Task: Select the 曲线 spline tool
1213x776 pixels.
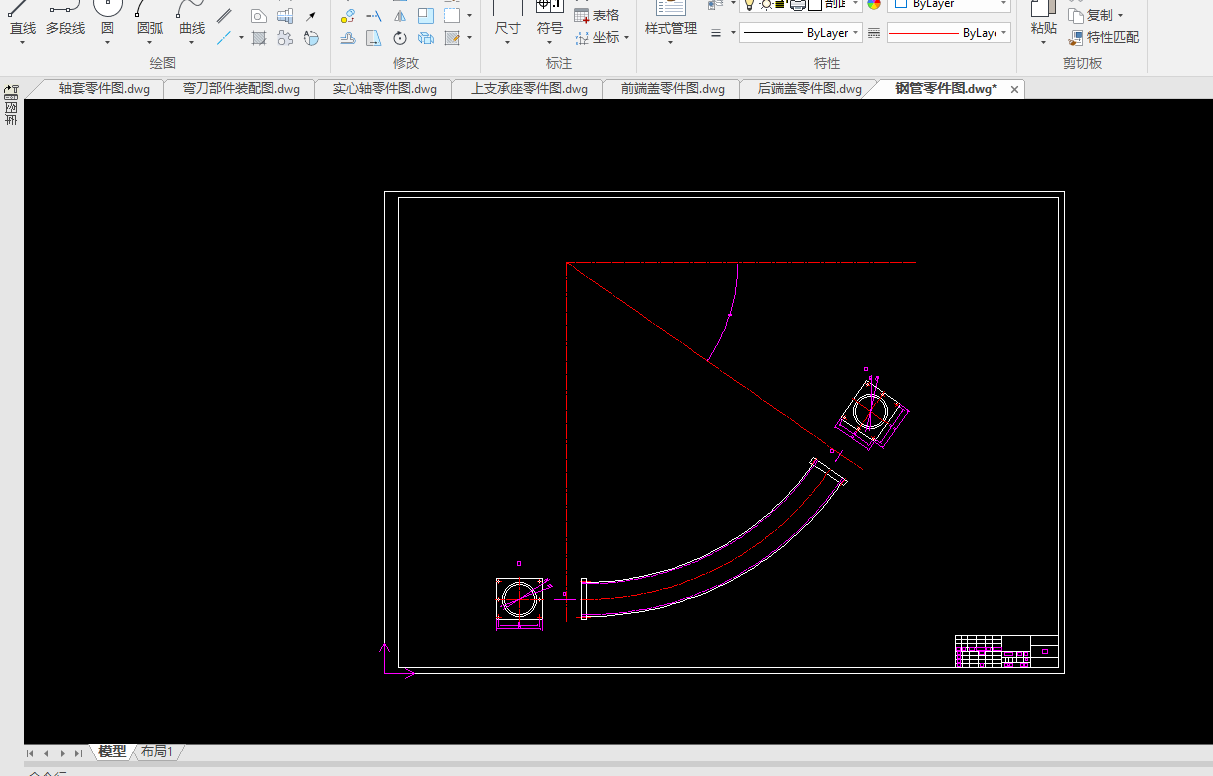Action: coord(192,20)
